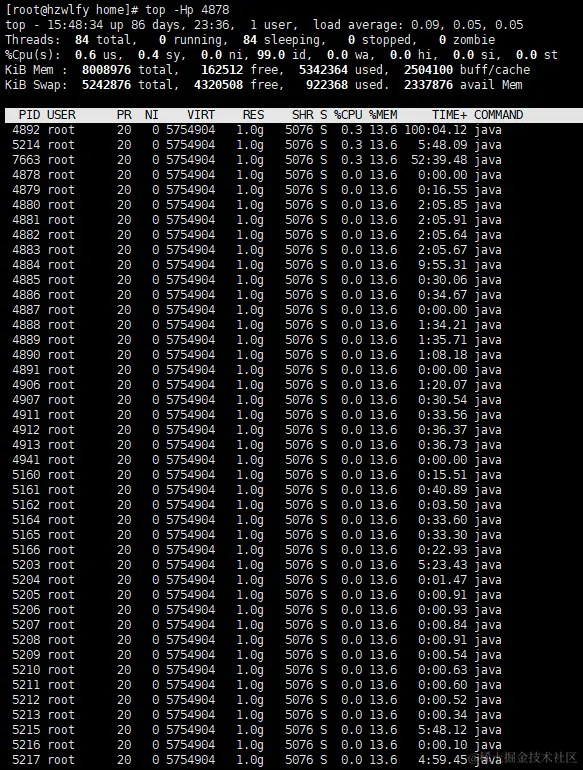Select PID 4884 in the thread list
This screenshot has height=770, width=583.
pos(26,265)
